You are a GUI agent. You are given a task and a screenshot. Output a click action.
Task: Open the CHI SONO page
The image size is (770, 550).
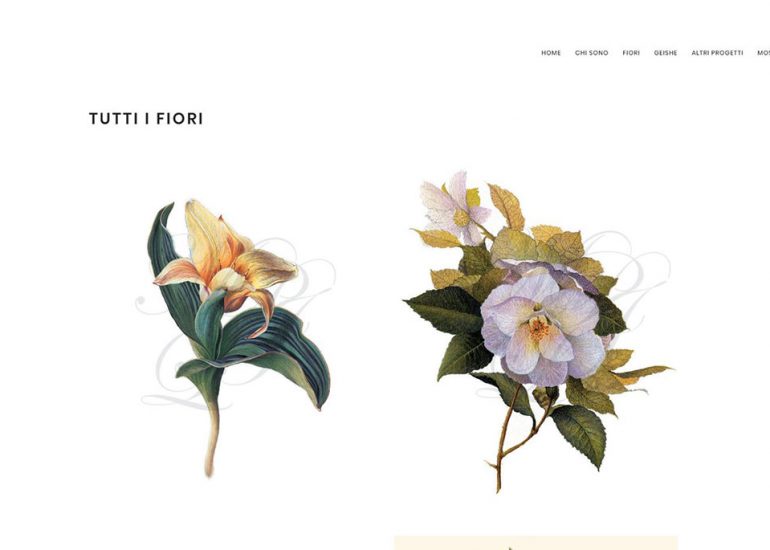(591, 53)
